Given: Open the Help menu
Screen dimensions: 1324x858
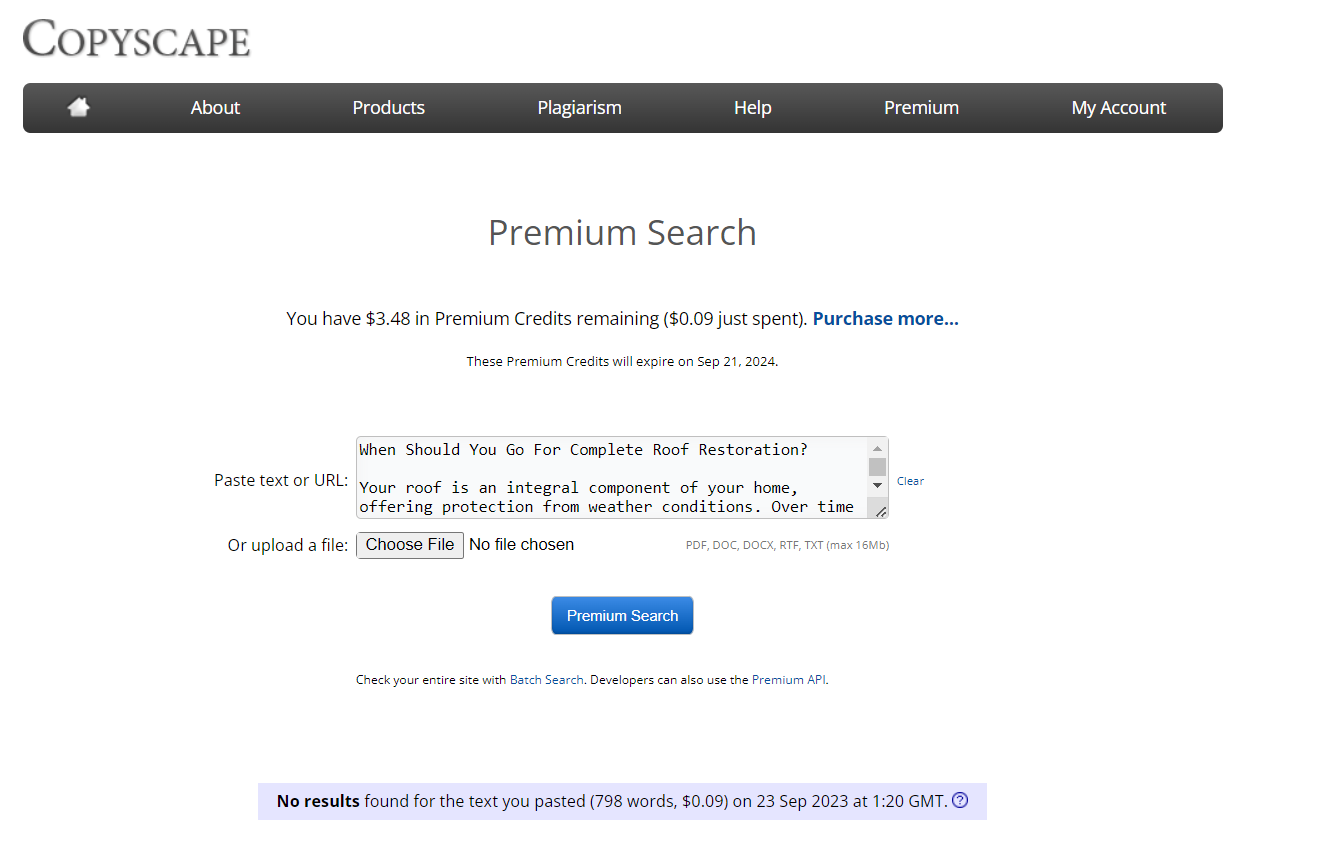Looking at the screenshot, I should click(752, 108).
